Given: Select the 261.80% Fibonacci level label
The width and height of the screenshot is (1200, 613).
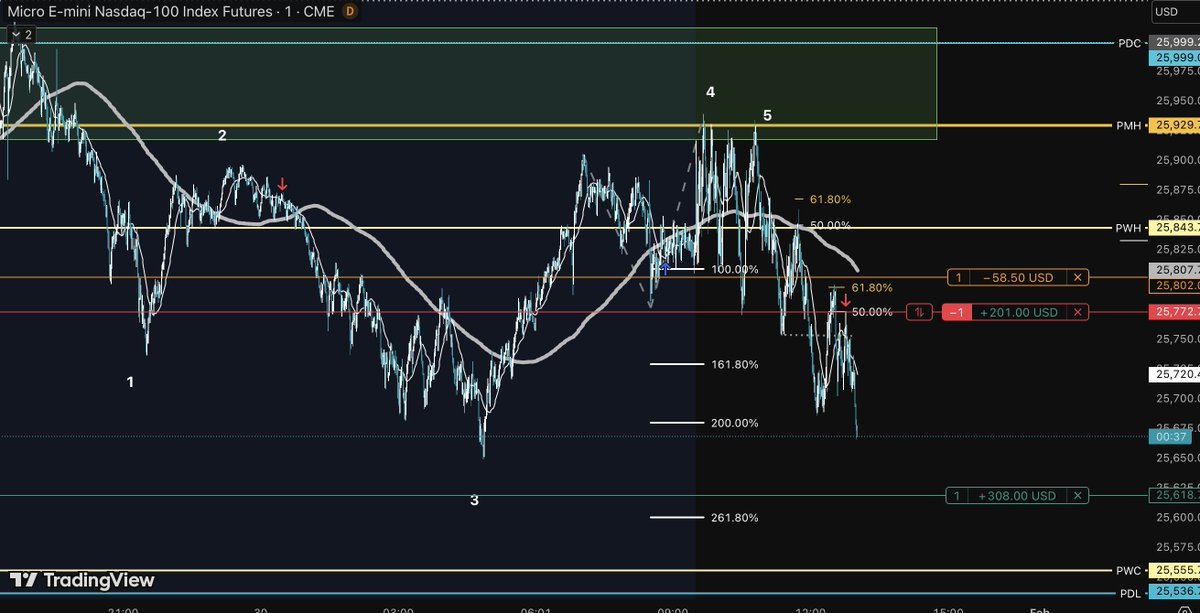Looking at the screenshot, I should tap(735, 518).
